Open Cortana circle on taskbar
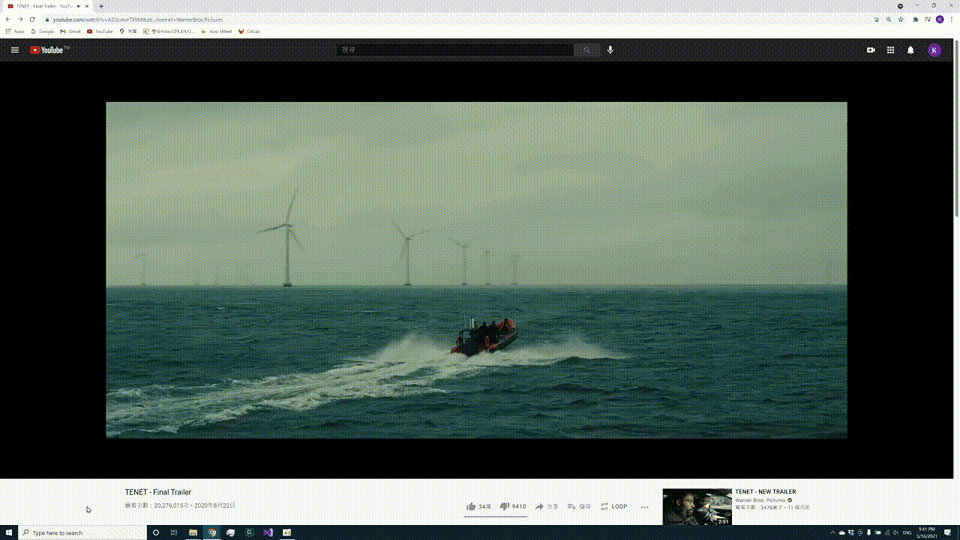Image resolution: width=960 pixels, height=540 pixels. pyautogui.click(x=156, y=533)
